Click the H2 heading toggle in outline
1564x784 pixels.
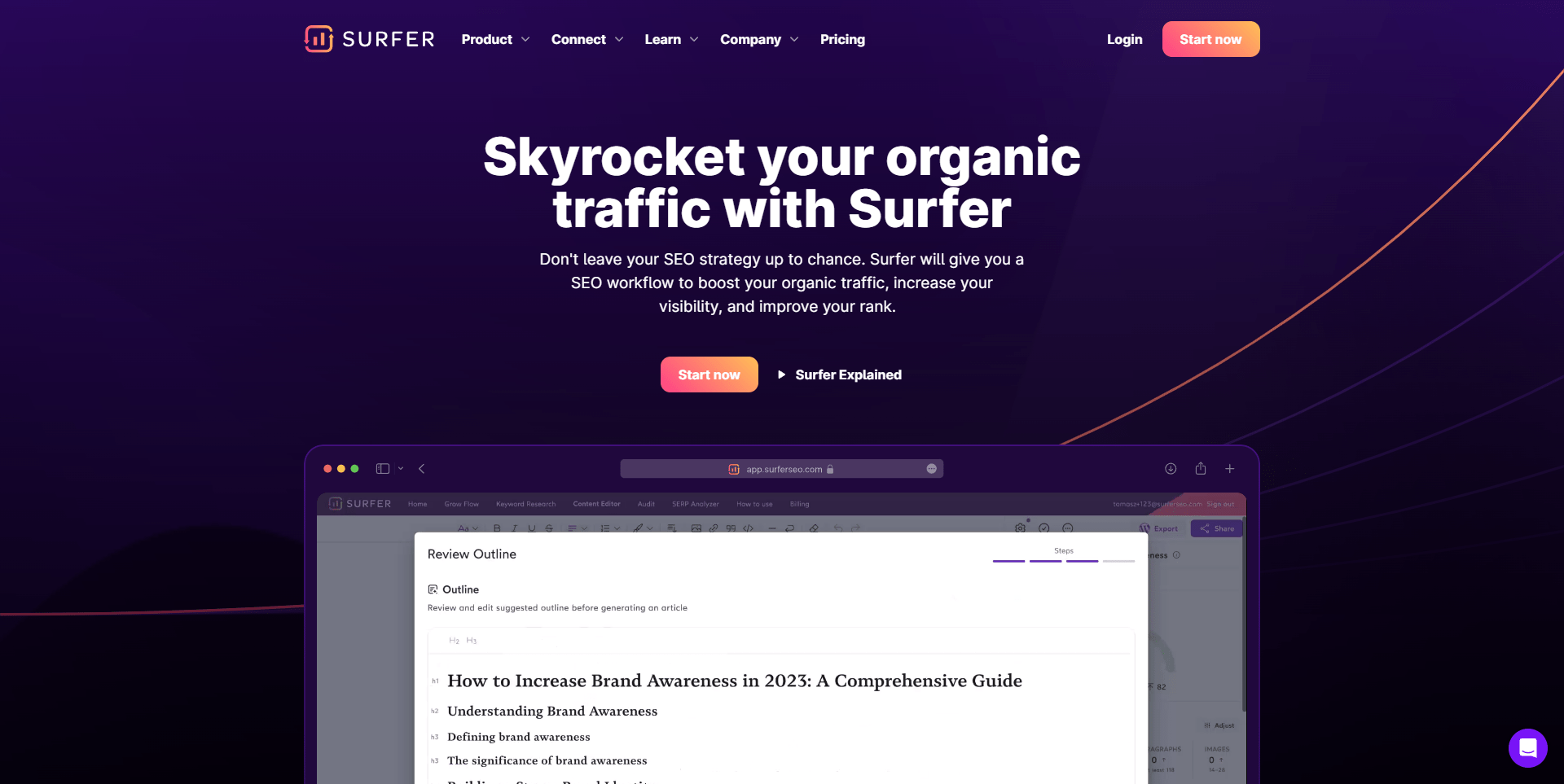click(454, 641)
